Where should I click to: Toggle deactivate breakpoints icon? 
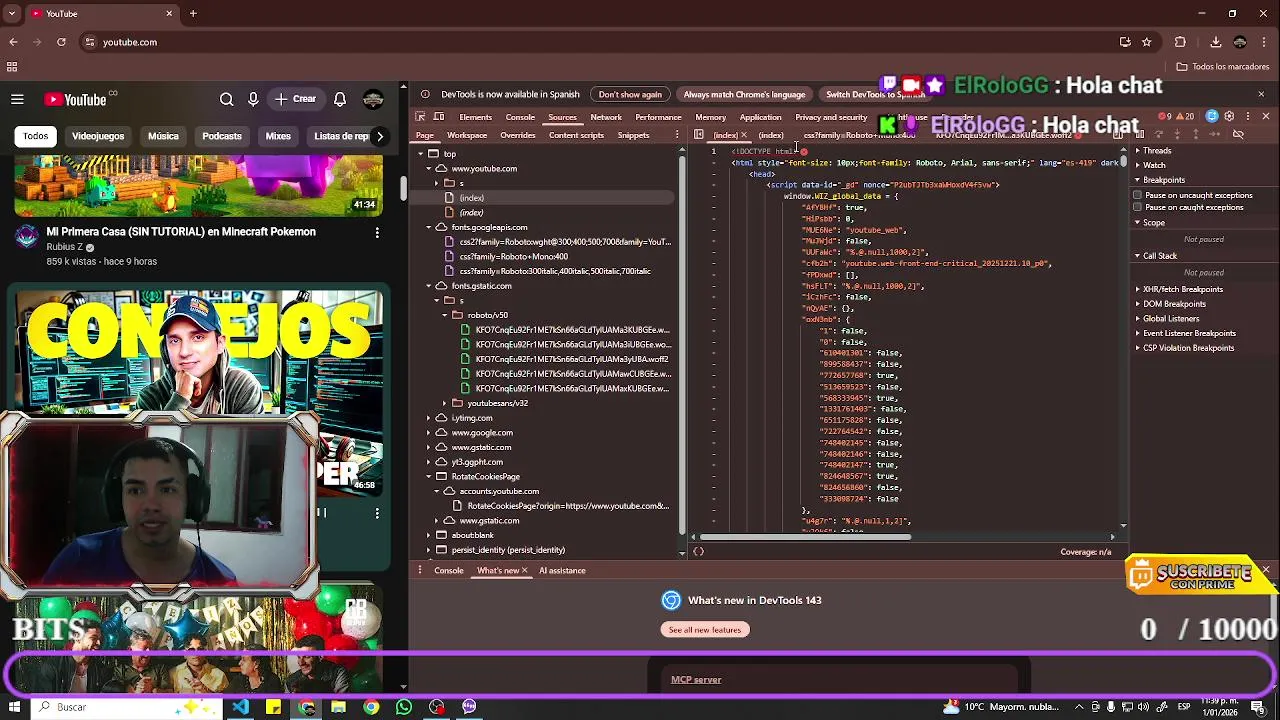(1238, 135)
